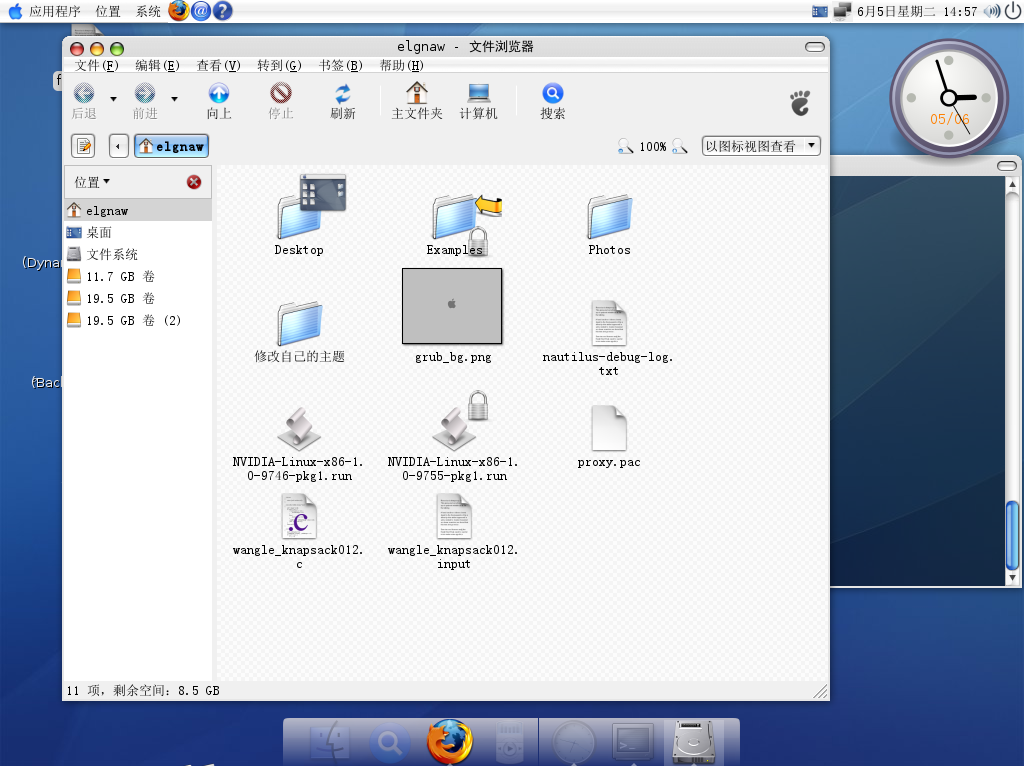Image resolution: width=1024 pixels, height=768 pixels.
Task: Click the volume speaker icon in panel
Action: 992,11
